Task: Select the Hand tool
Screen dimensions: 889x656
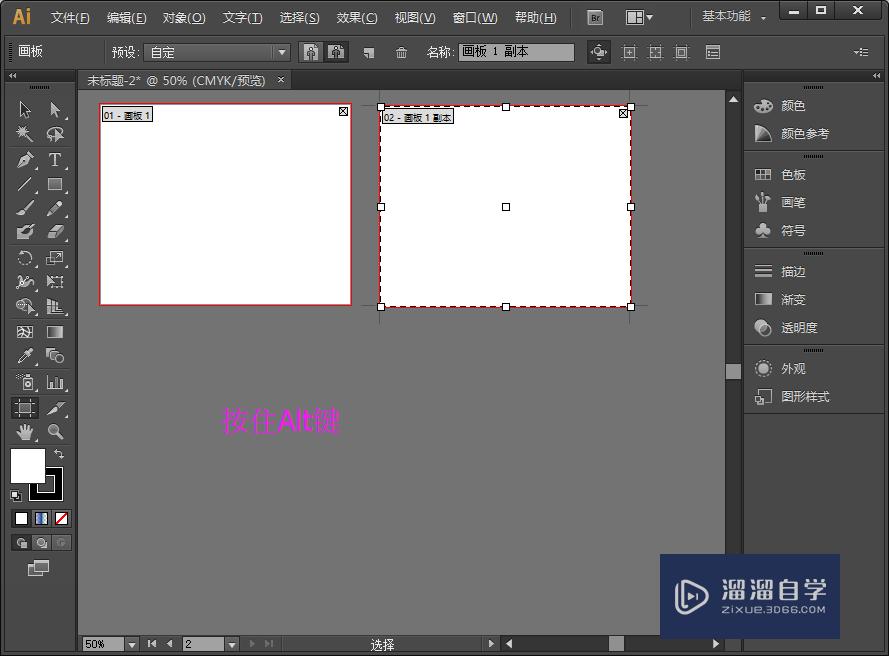Action: pyautogui.click(x=24, y=432)
